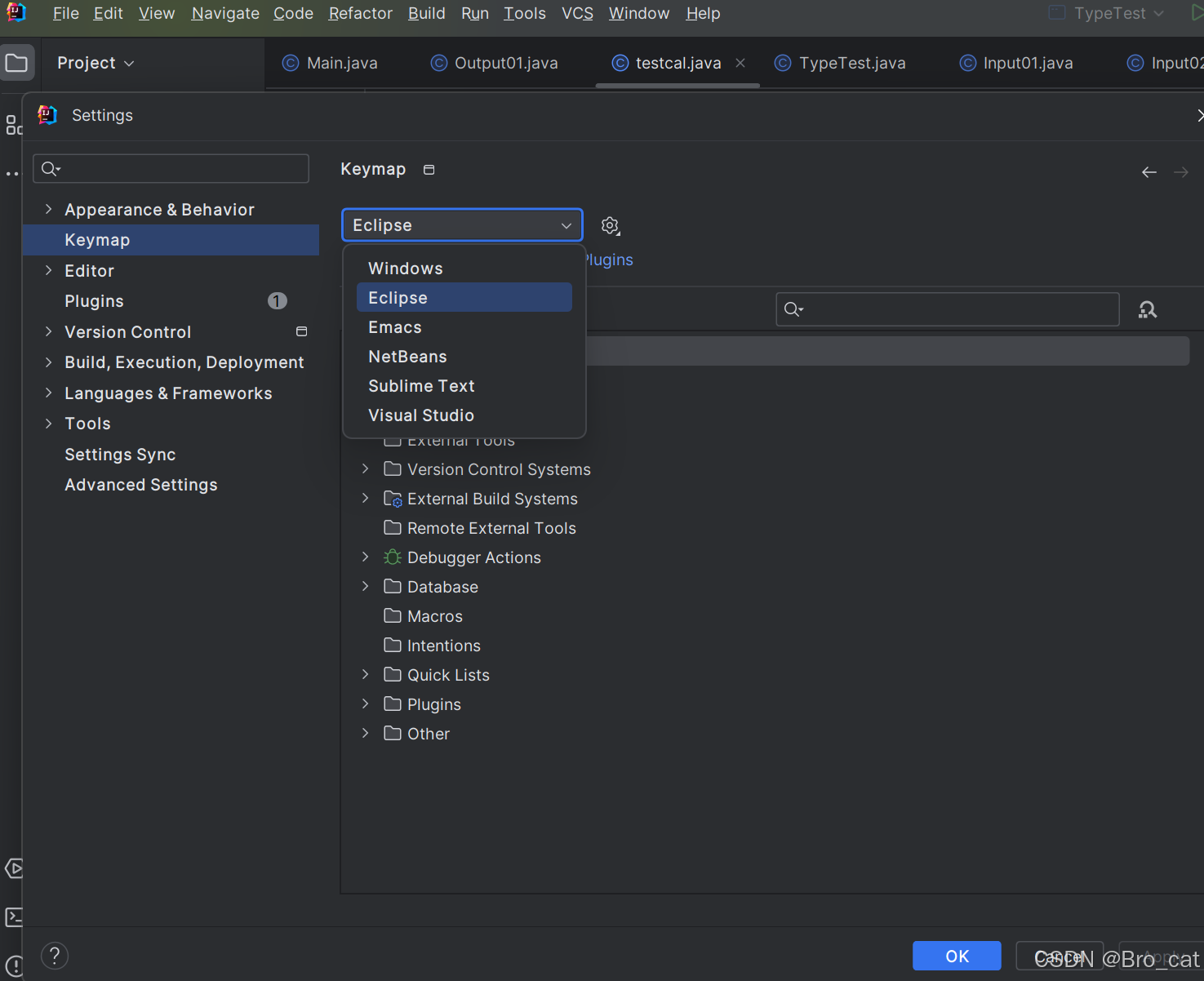Click the run configuration TypeTest icon
Image resolution: width=1204 pixels, height=981 pixels.
(x=1057, y=13)
